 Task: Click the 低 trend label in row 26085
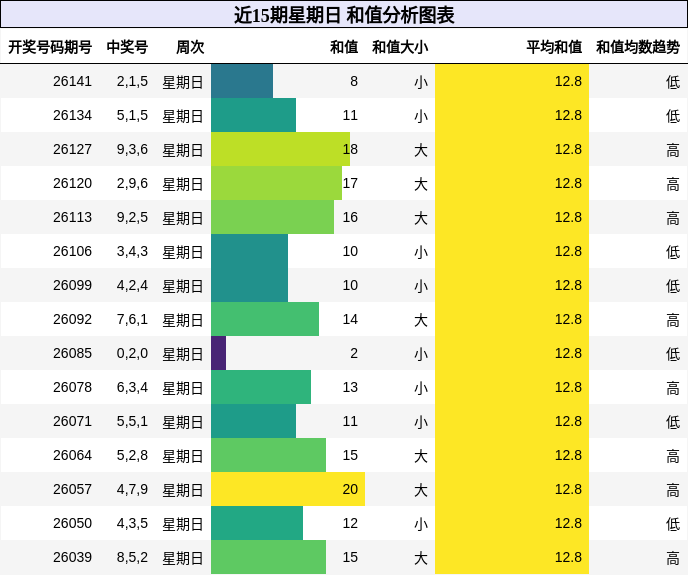coord(673,354)
